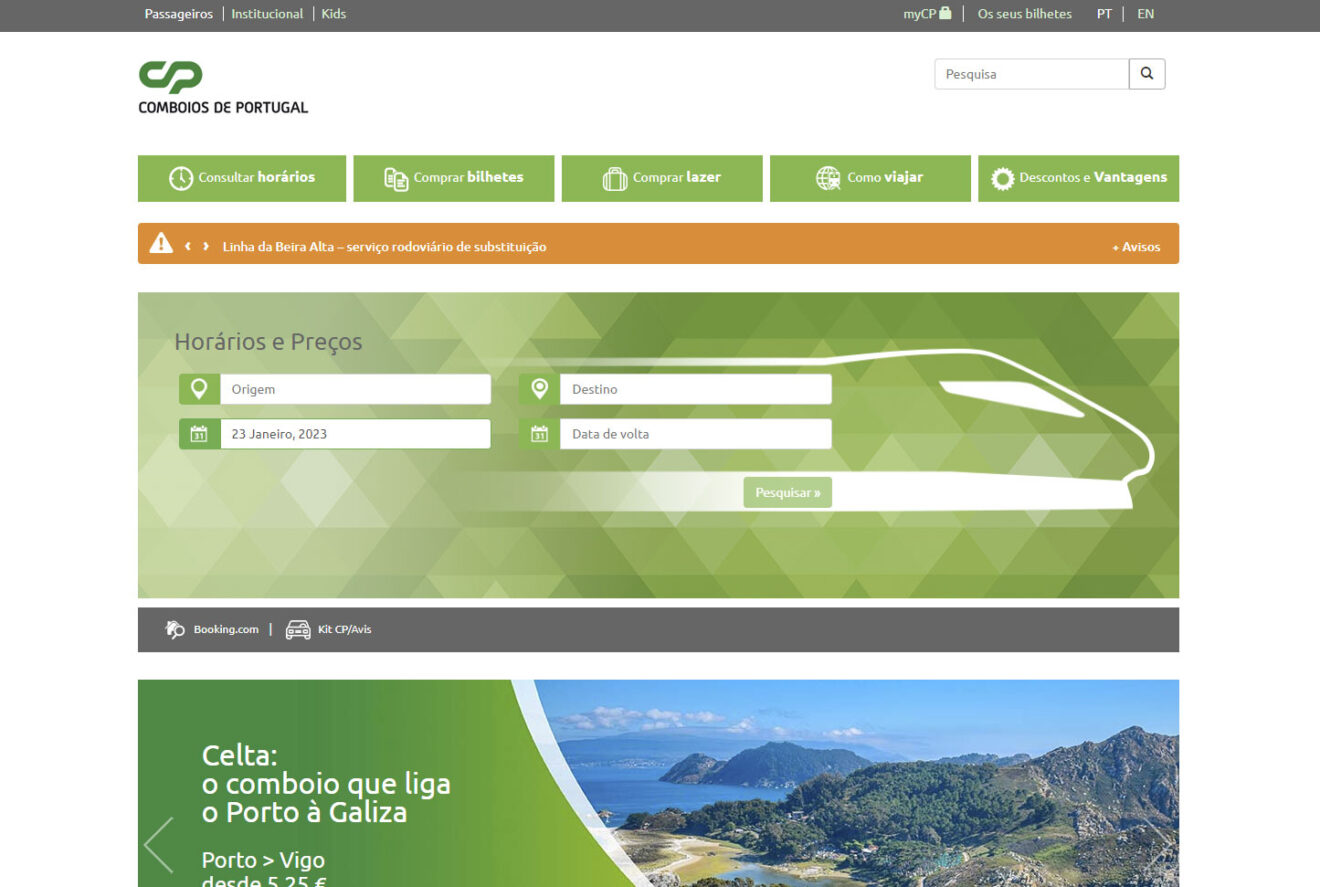Open the Consultar horários menu

(x=242, y=178)
